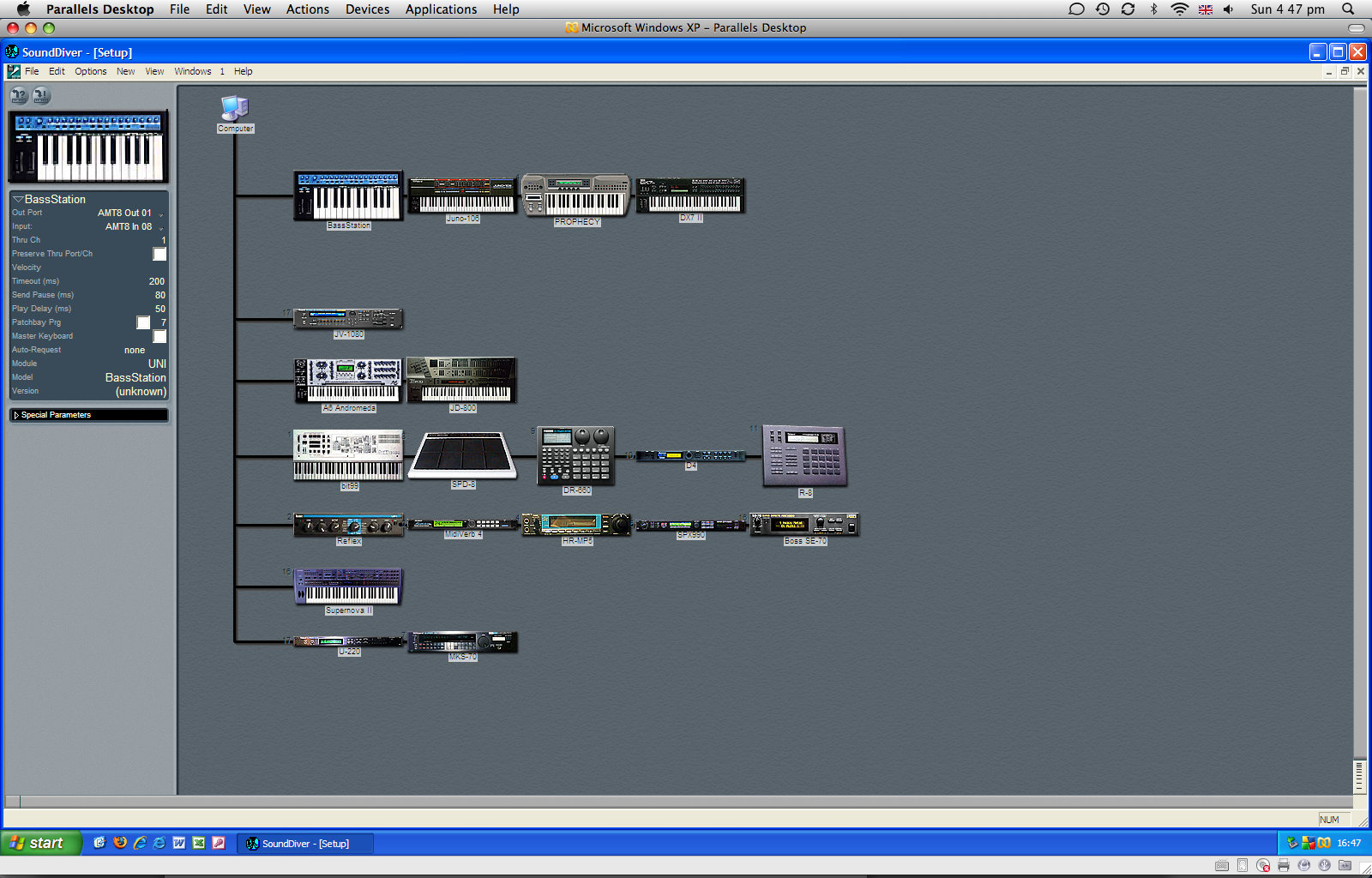Open the 1 menu item
The width and height of the screenshot is (1372, 878).
[222, 71]
